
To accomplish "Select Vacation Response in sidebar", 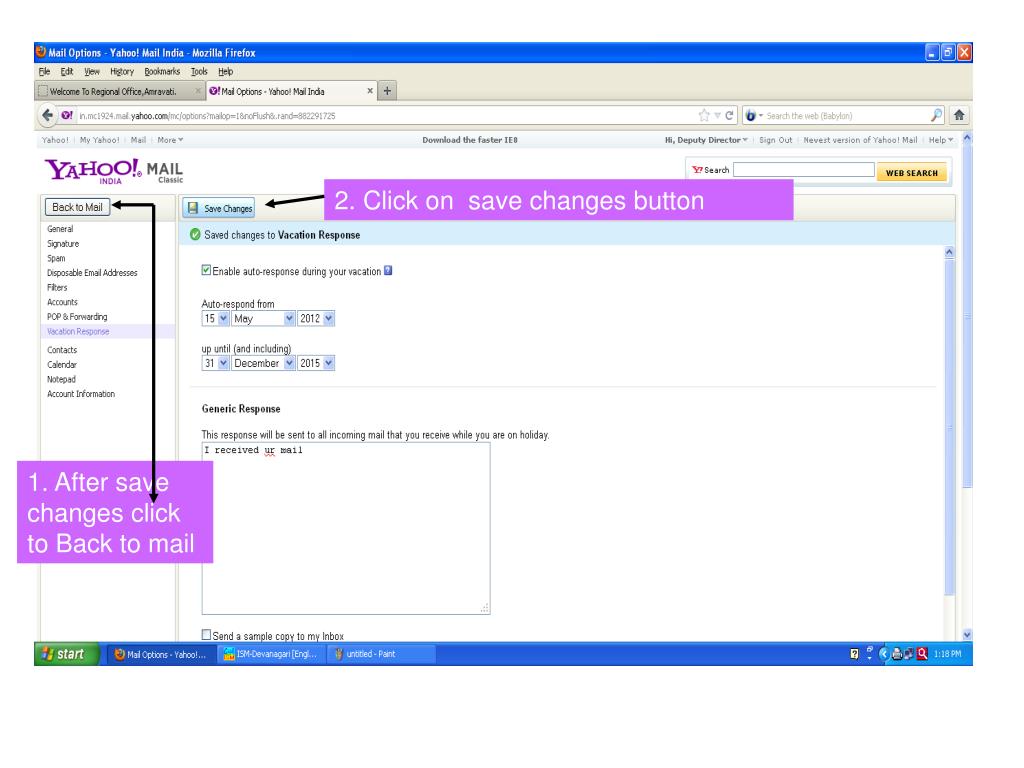I will click(78, 331).
